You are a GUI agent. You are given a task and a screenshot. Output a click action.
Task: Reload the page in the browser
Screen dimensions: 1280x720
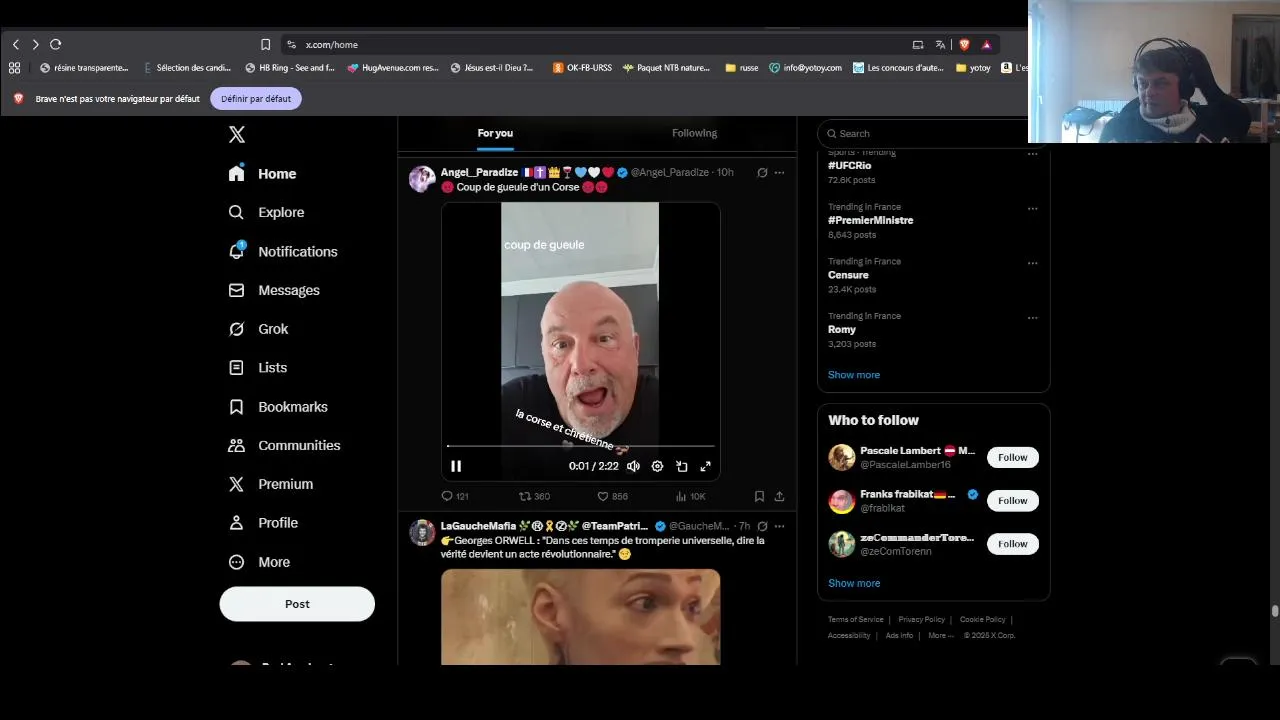click(56, 45)
